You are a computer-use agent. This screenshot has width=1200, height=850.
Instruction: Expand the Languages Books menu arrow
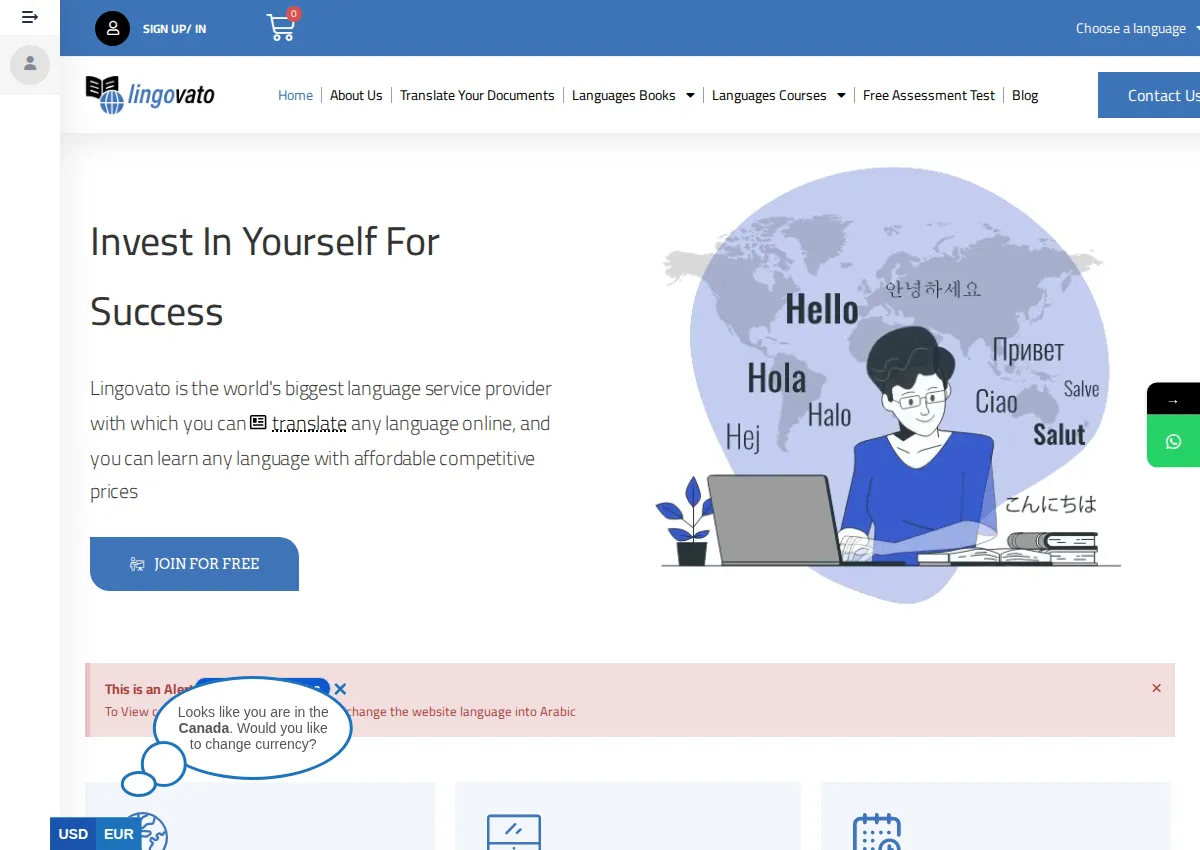click(x=690, y=96)
